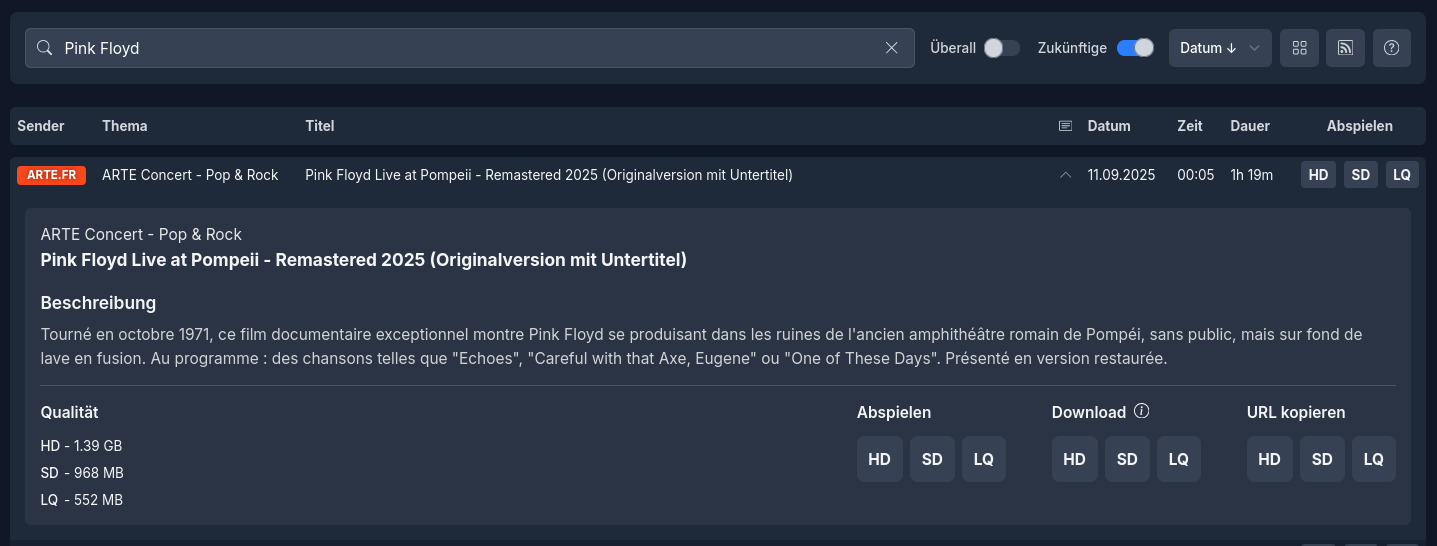Copy the LQ URL
The image size is (1437, 546).
coord(1374,459)
